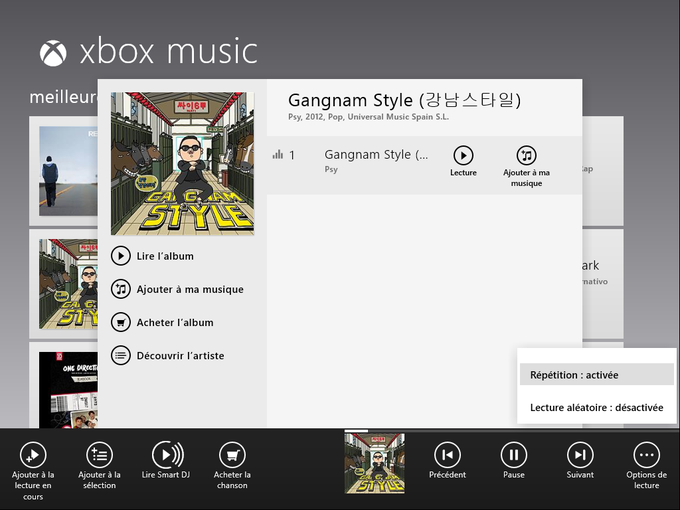
Task: Open Découvrir l'artiste list icon
Action: [x=121, y=356]
